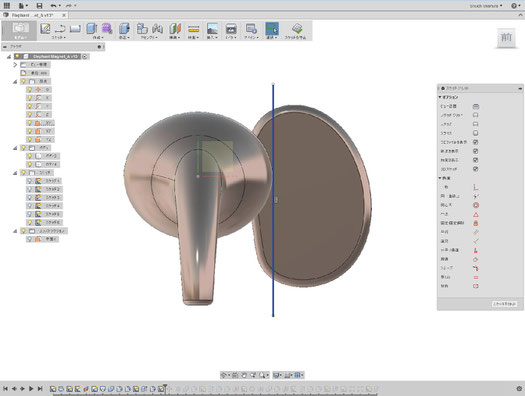The height and width of the screenshot is (396, 525).
Task: Apply the Midpoint triangle constraint
Action: pyautogui.click(x=475, y=214)
